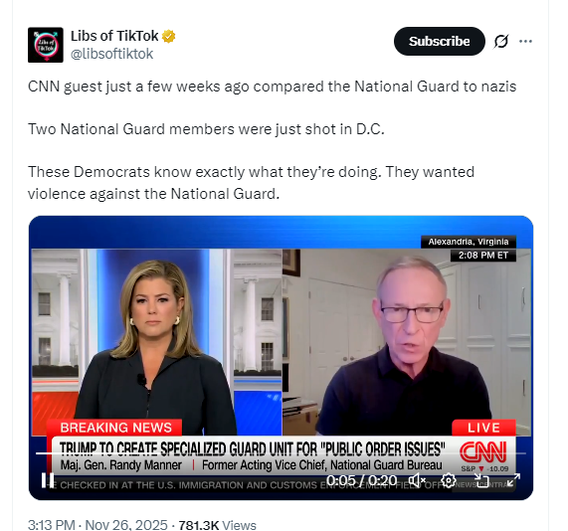Unmute the video with speaker icon

417,481
